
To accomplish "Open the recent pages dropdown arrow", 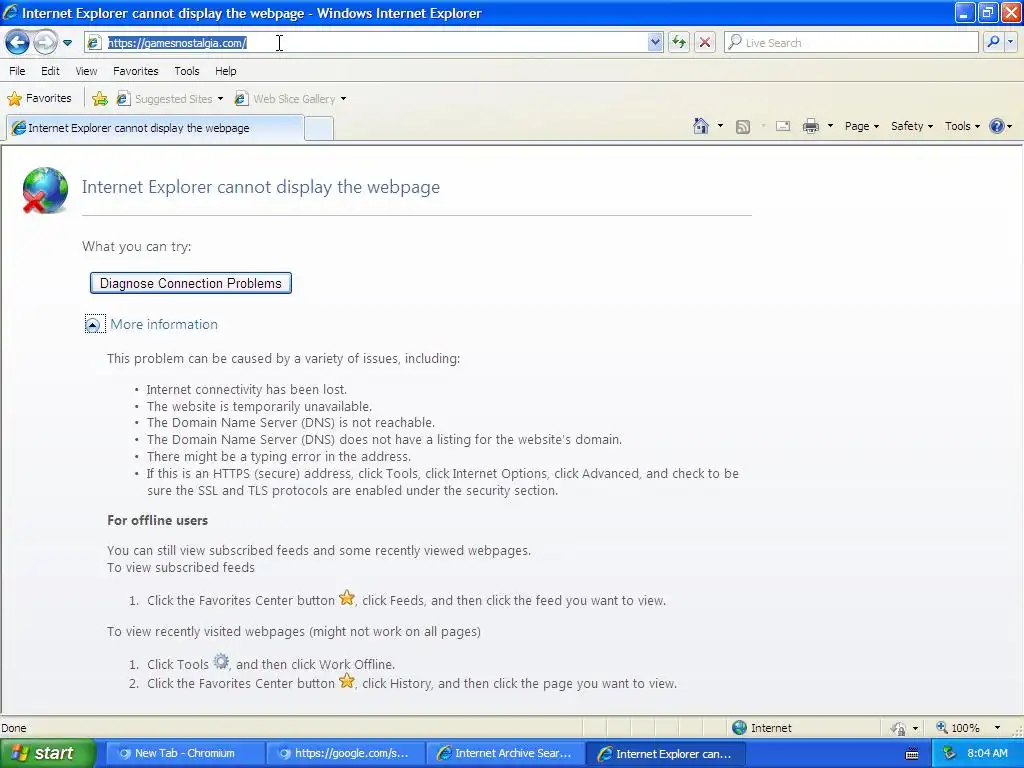I will coord(67,43).
